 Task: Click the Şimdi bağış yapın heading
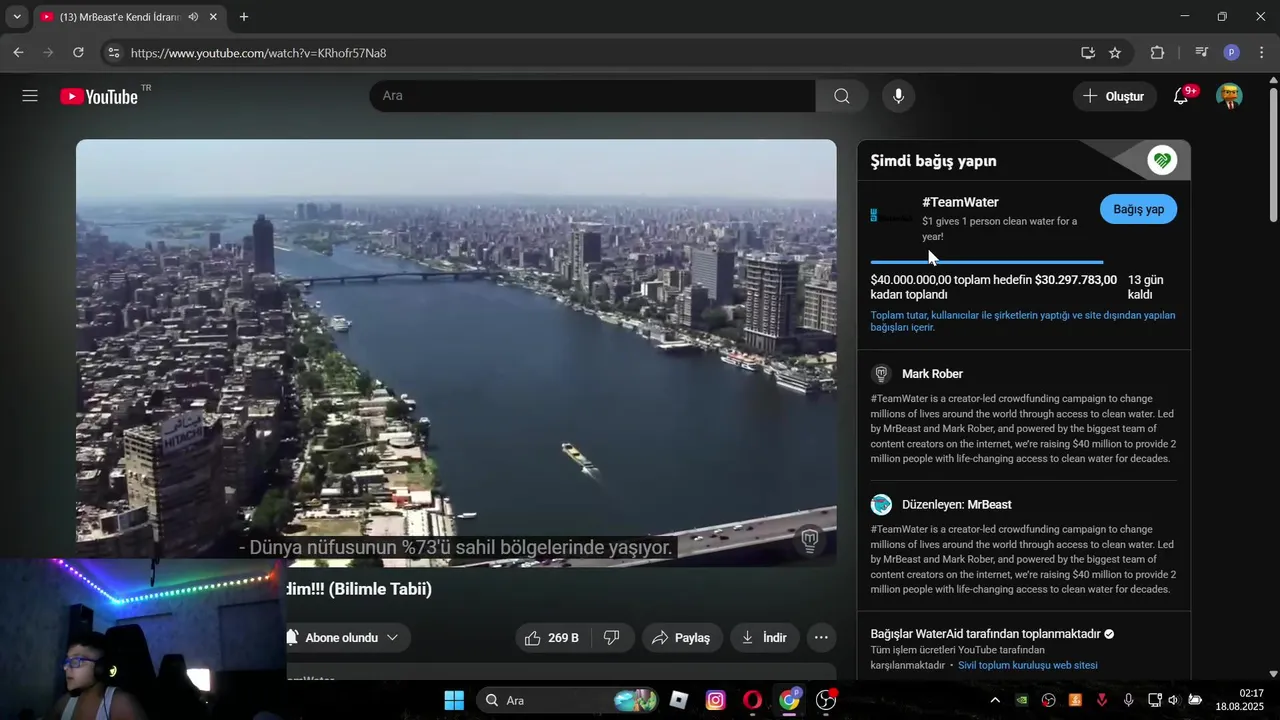(933, 161)
